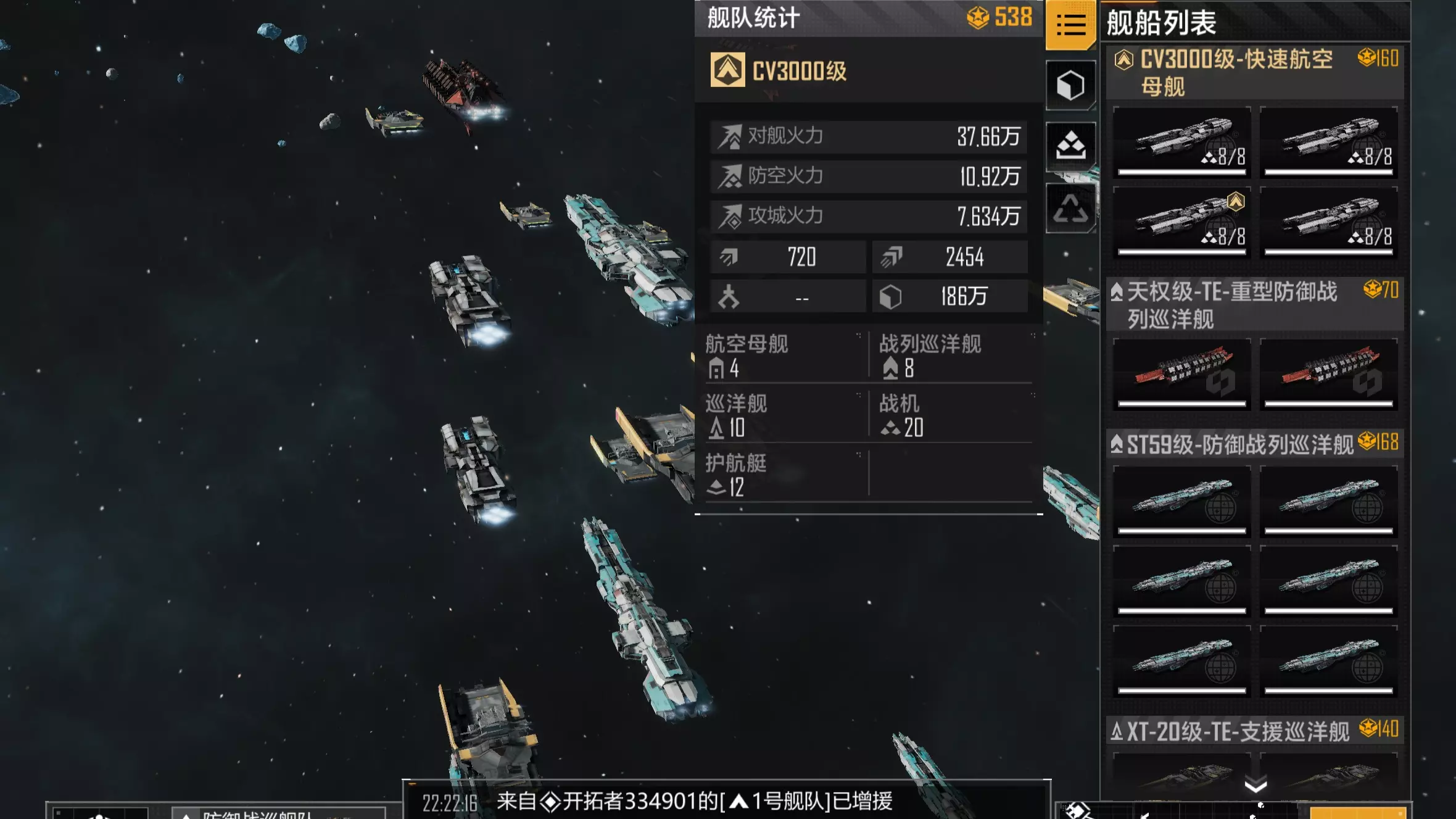Select the flagship CV3000 carrier thumbnail
Viewport: 1456px width, 819px height.
coord(1181,223)
